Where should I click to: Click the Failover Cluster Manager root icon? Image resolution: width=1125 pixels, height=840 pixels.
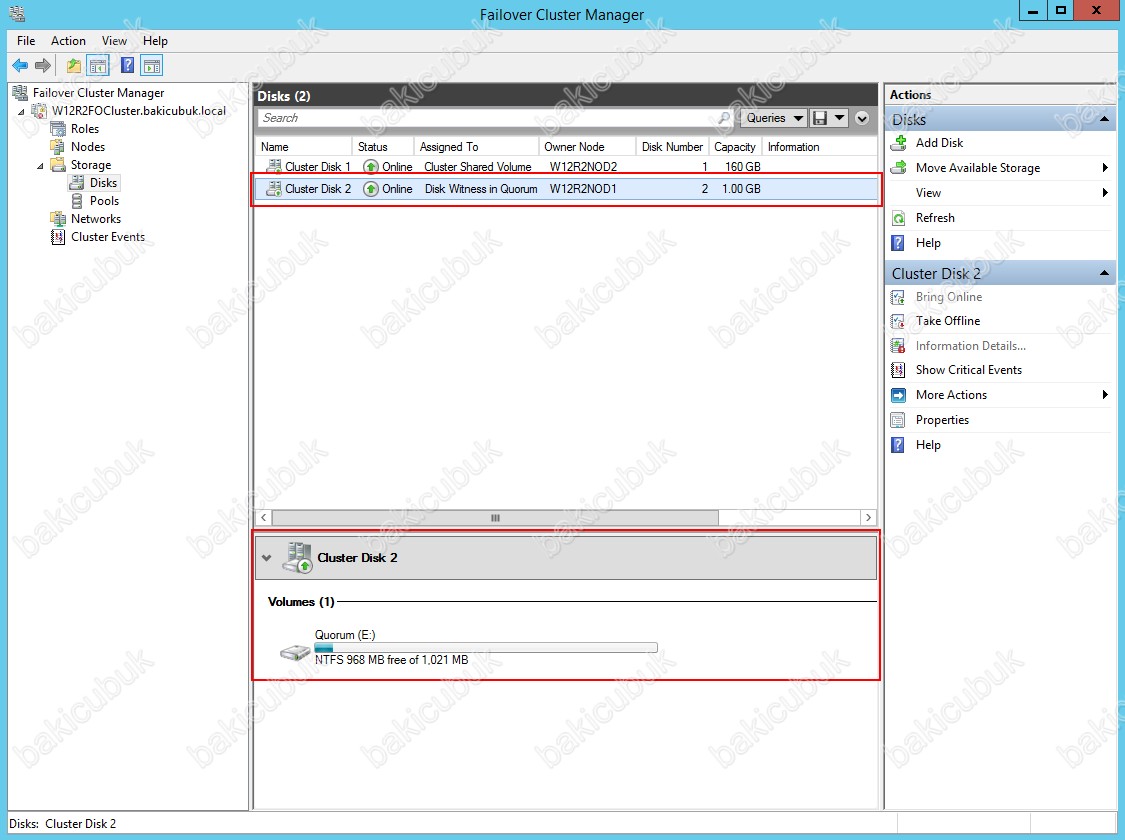(20, 93)
